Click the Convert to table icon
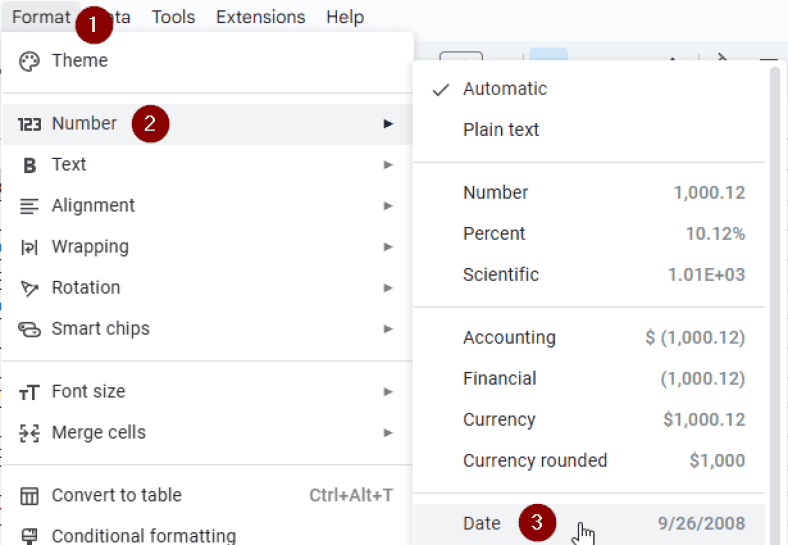 tap(29, 496)
